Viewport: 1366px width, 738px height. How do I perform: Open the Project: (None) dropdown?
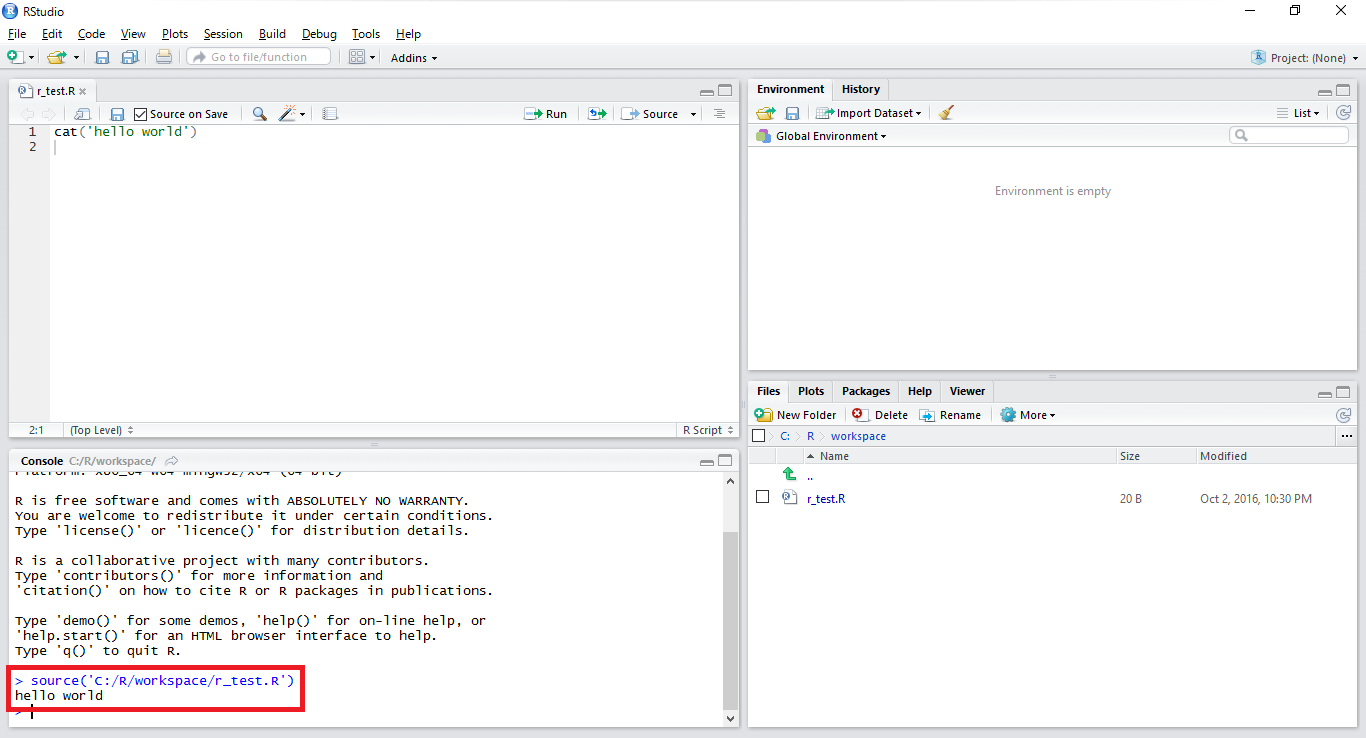tap(1304, 58)
